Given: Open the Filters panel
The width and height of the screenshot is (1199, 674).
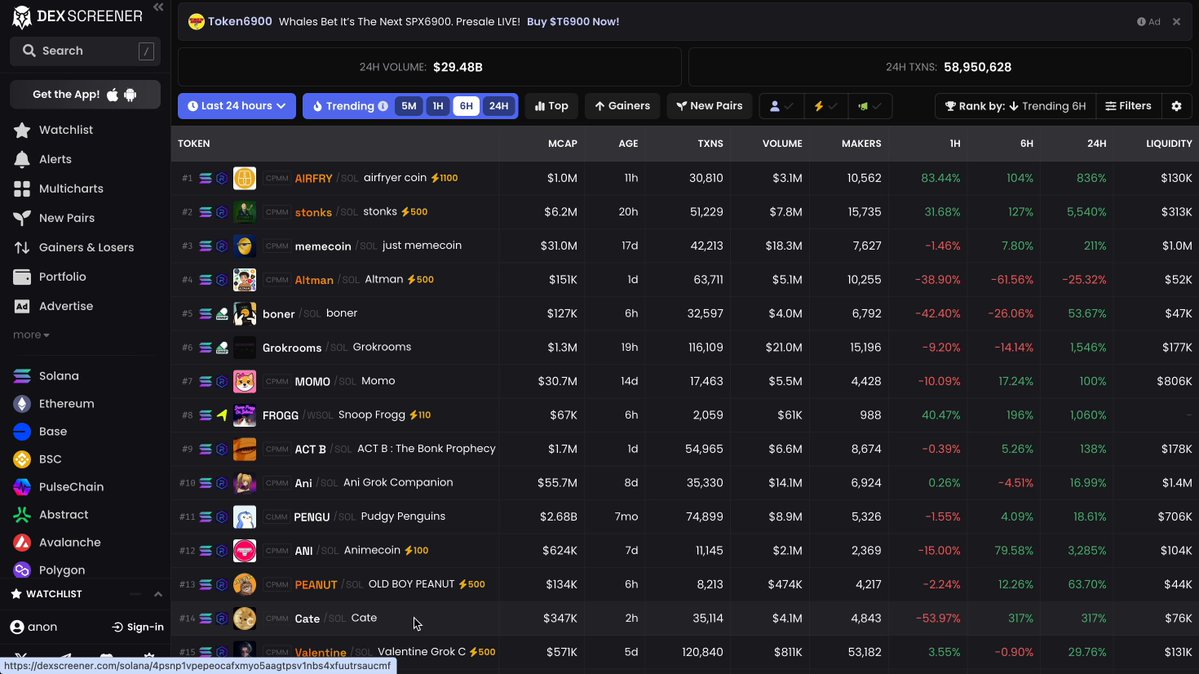Looking at the screenshot, I should [1129, 106].
